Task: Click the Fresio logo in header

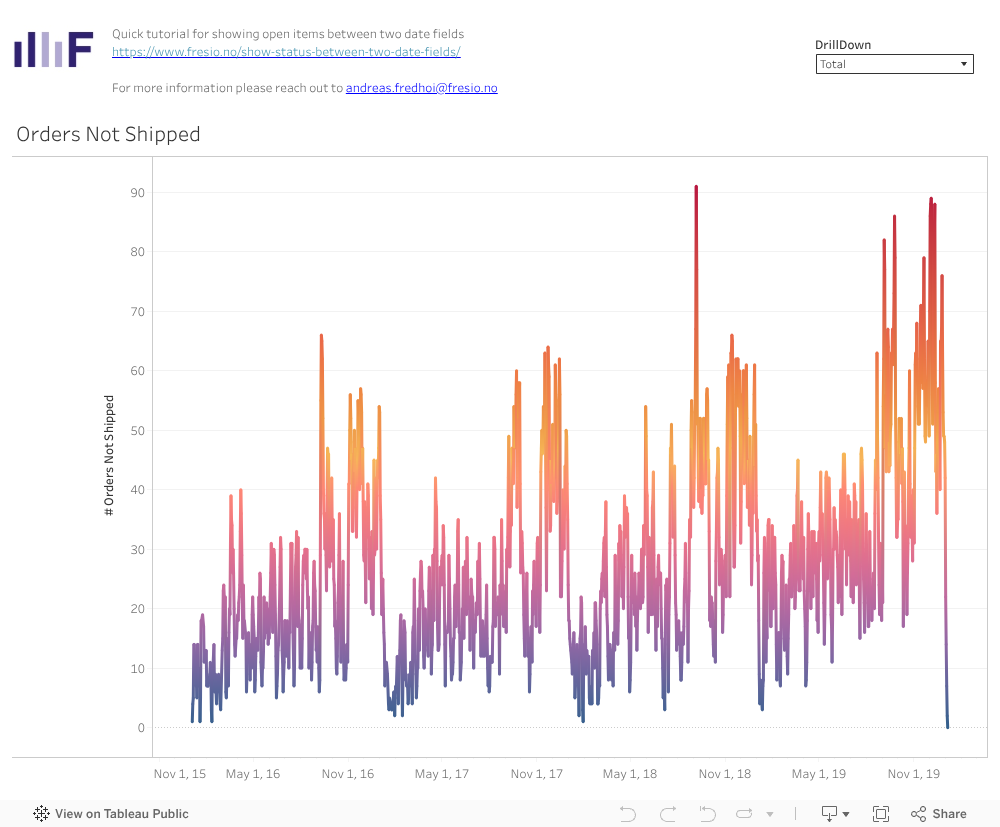Action: [x=53, y=49]
